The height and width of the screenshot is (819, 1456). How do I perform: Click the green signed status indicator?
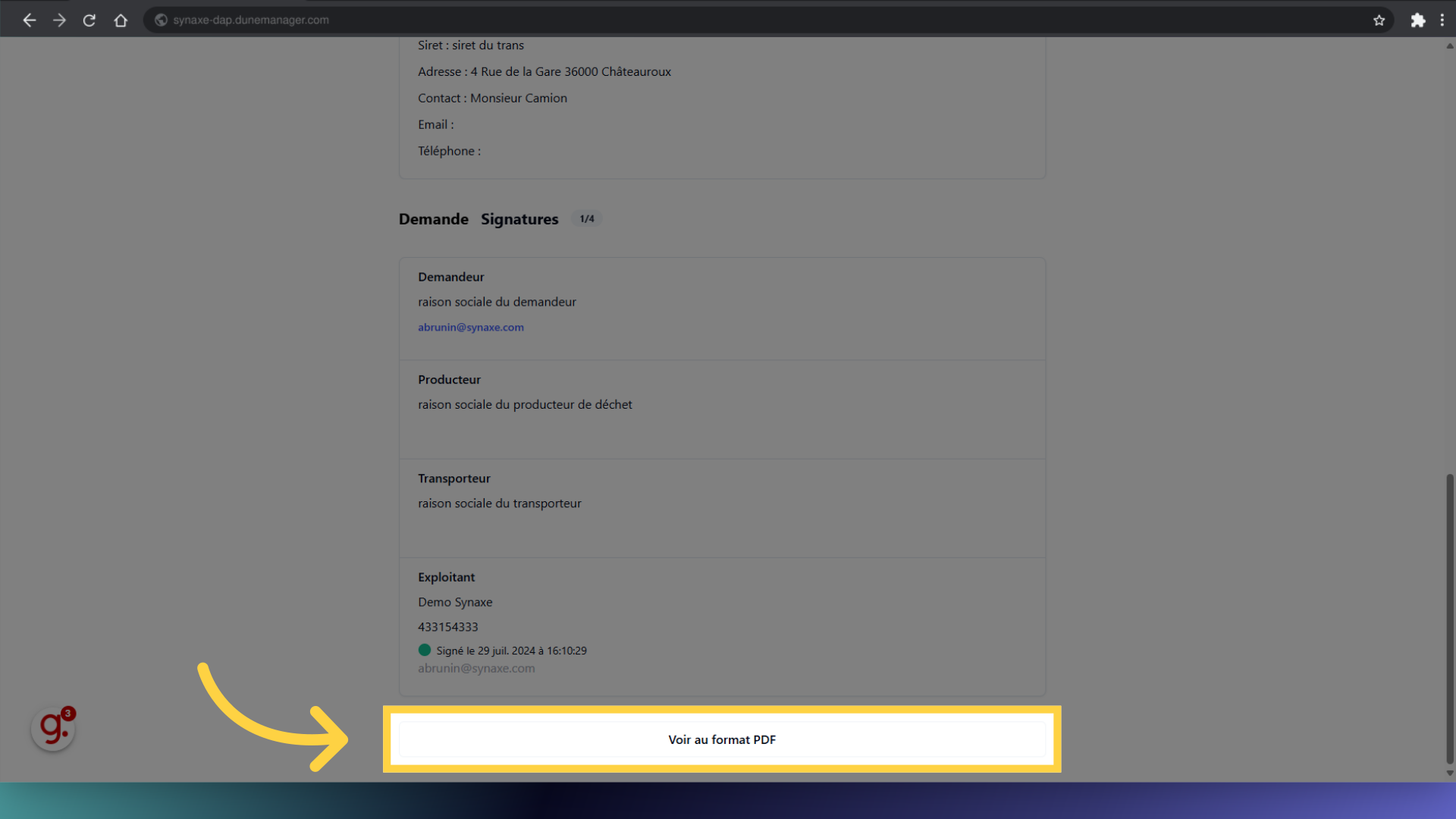click(x=425, y=650)
